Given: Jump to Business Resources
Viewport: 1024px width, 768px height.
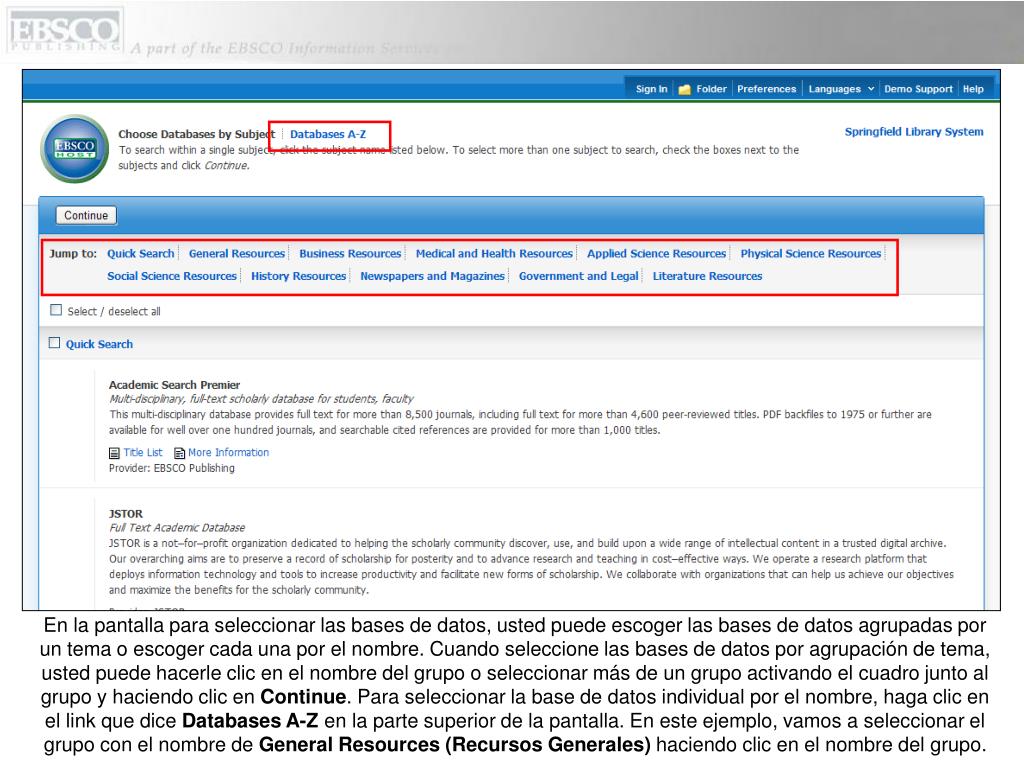Looking at the screenshot, I should 350,253.
